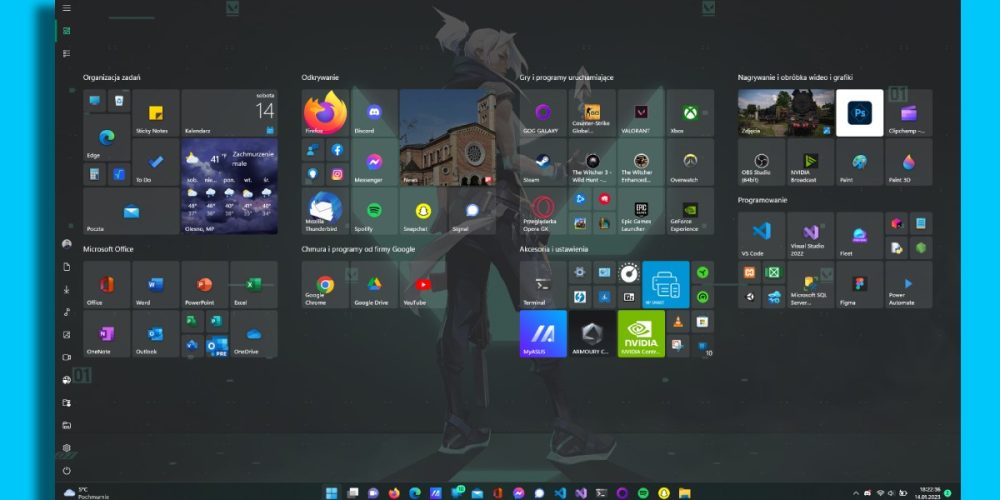The image size is (1000, 500).
Task: Open the Figma tile
Action: 860,284
